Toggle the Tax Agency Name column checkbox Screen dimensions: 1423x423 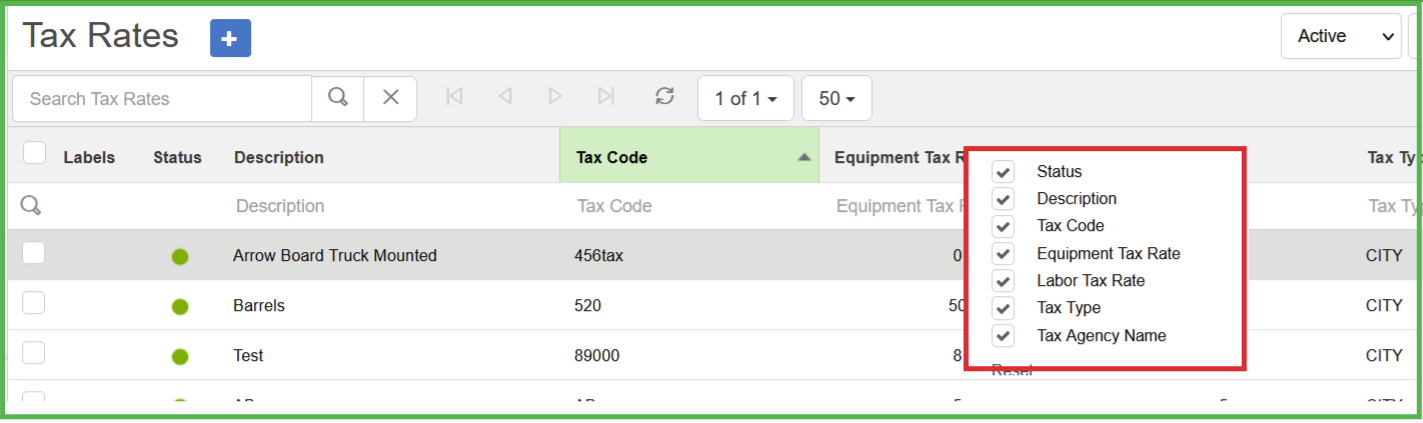tap(1003, 336)
